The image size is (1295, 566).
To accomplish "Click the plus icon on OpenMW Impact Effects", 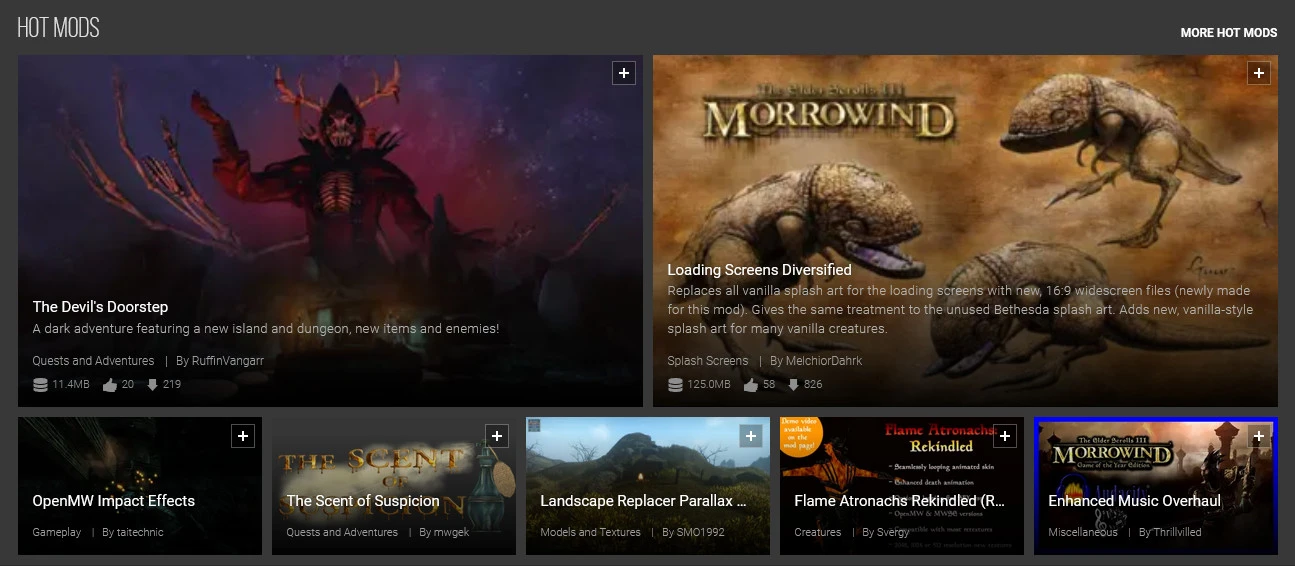I will [x=242, y=436].
